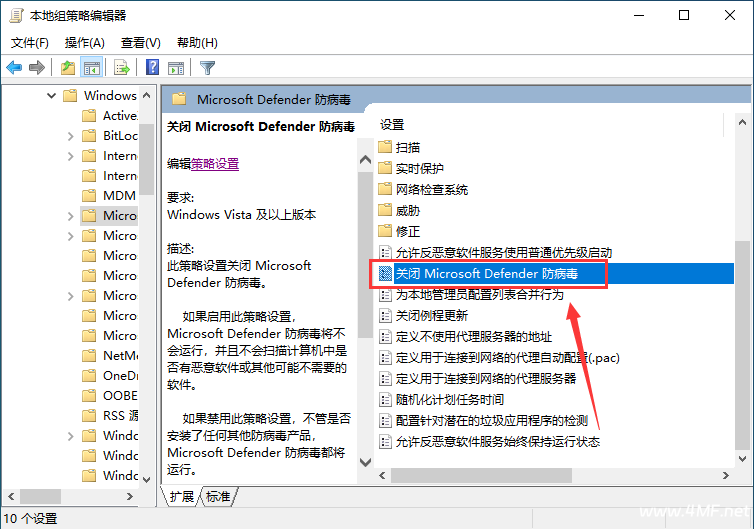Open the 实时保护 folder
This screenshot has width=754, height=529.
click(x=419, y=169)
